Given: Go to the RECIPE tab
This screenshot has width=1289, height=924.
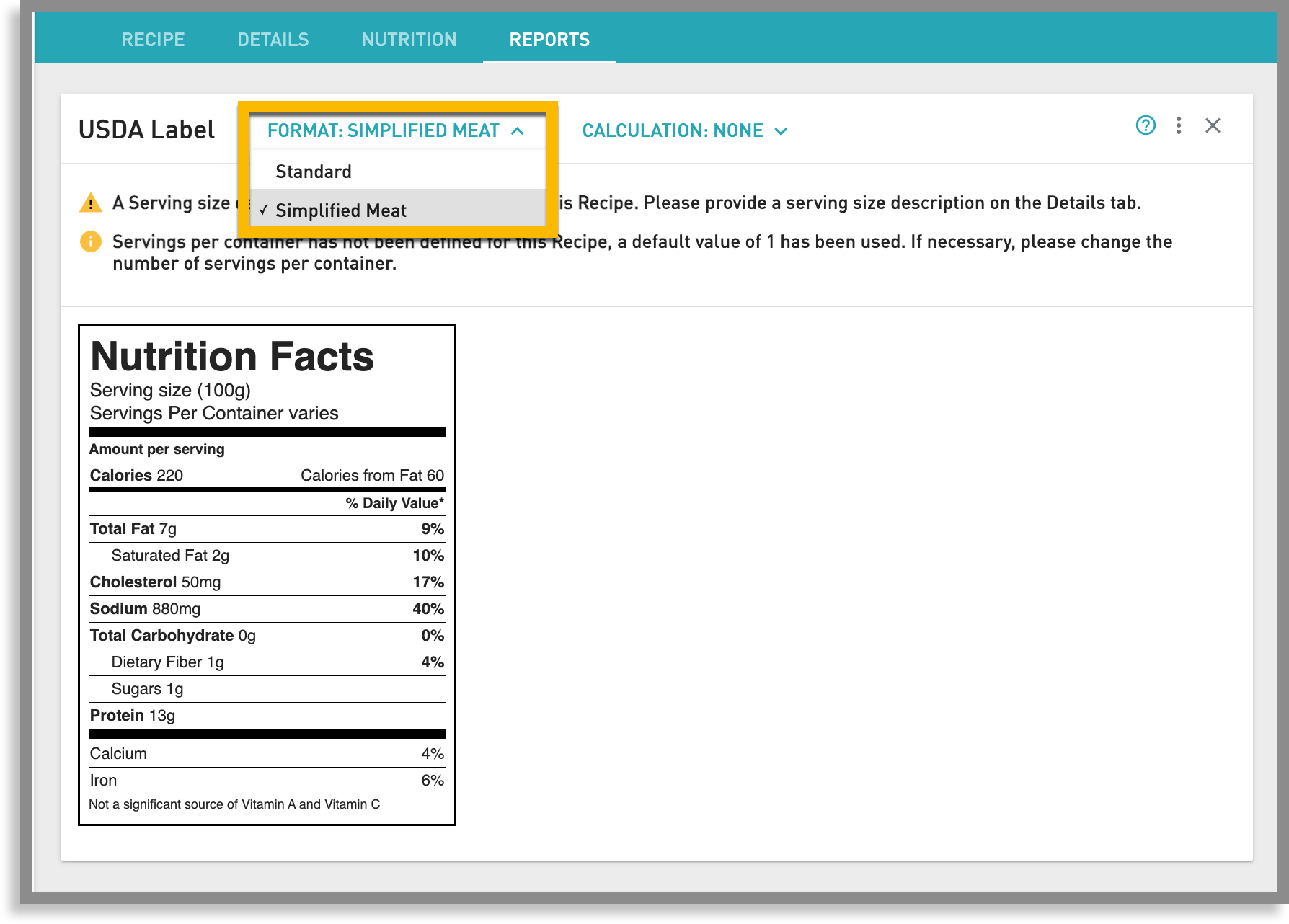Looking at the screenshot, I should 153,39.
